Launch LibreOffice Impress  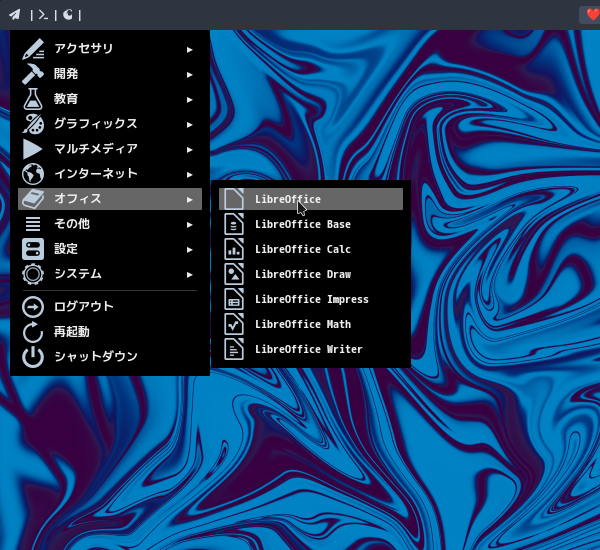point(311,299)
